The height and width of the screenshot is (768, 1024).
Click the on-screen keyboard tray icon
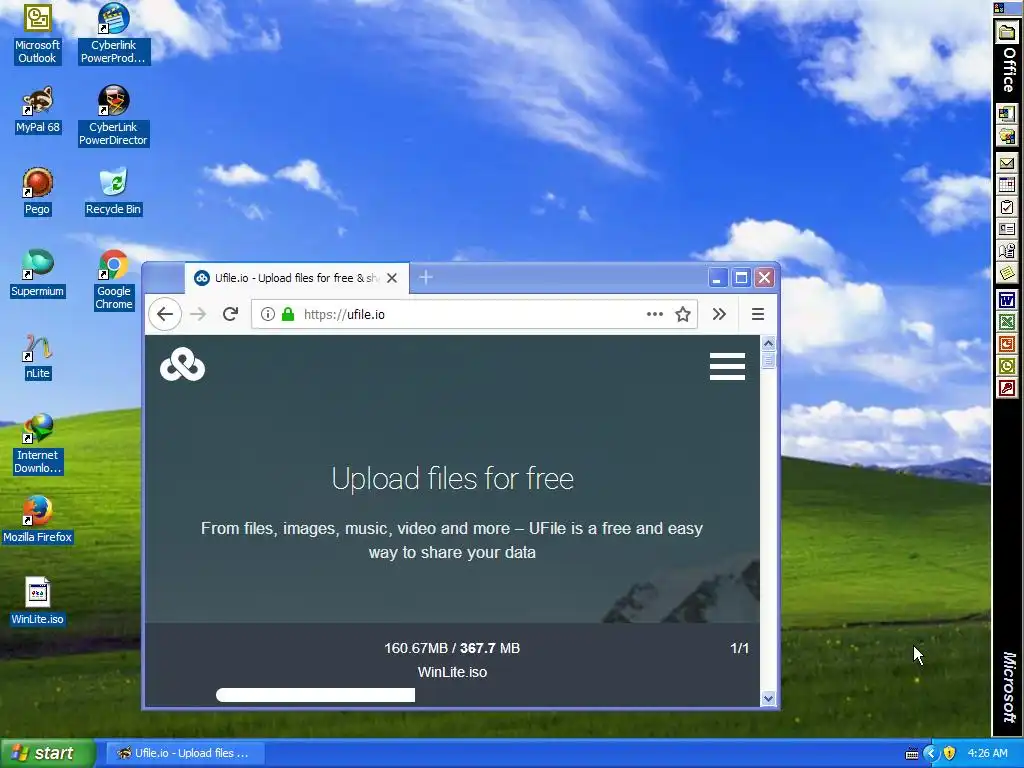[912, 754]
